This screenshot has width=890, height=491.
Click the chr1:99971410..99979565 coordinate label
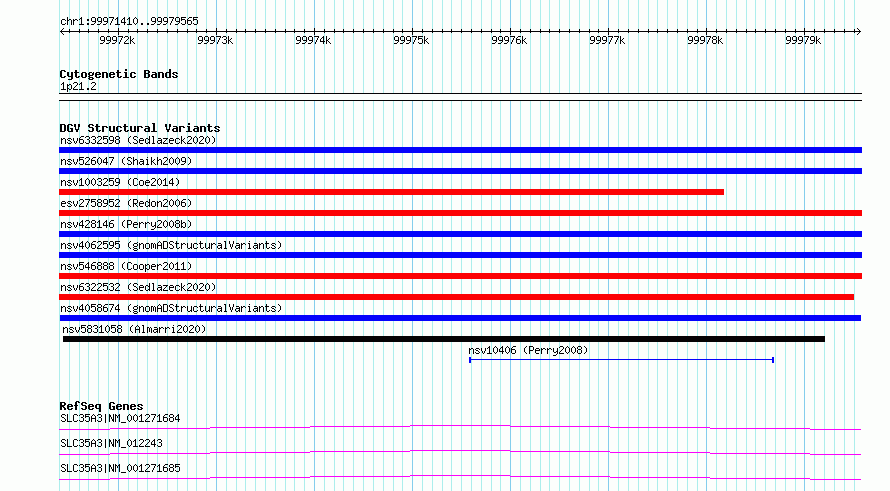point(129,22)
